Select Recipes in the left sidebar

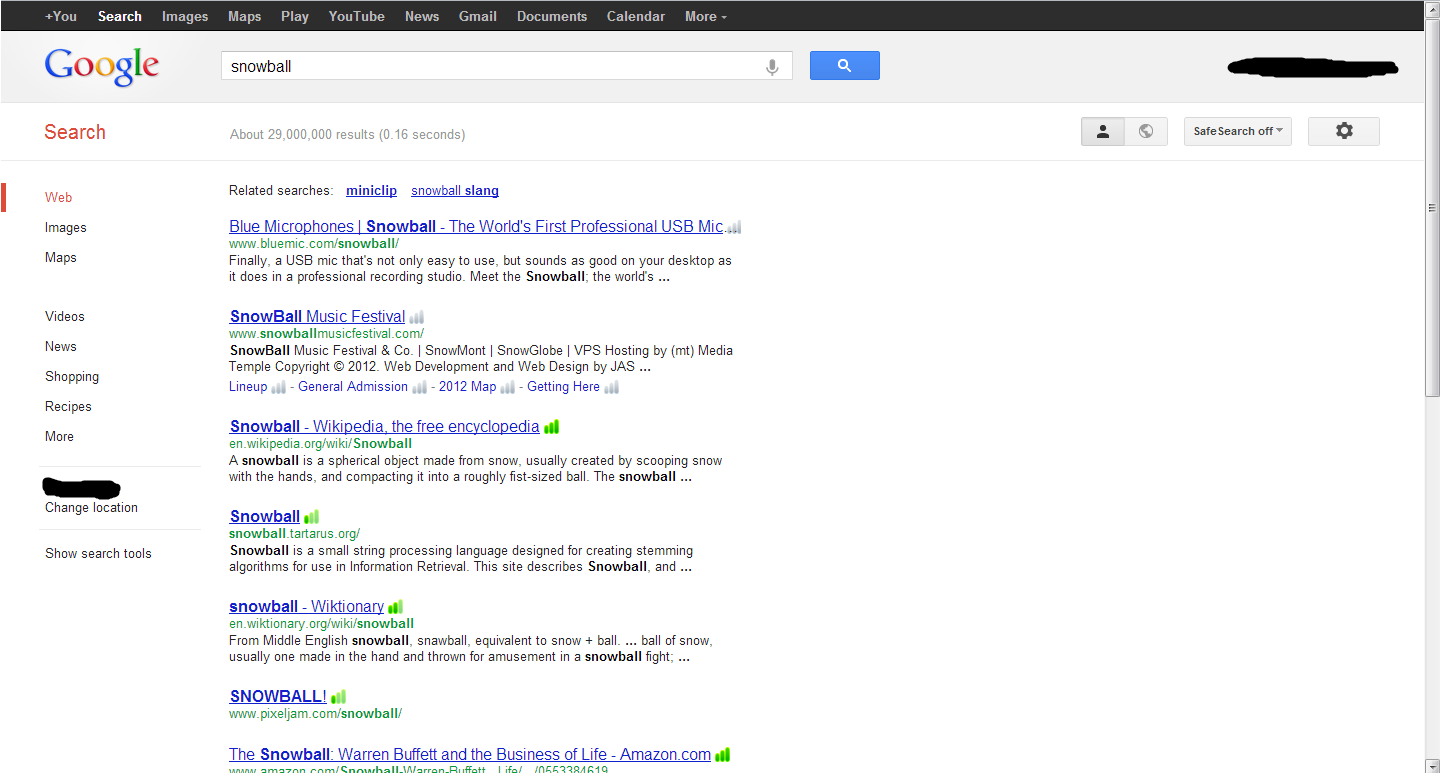click(x=68, y=406)
